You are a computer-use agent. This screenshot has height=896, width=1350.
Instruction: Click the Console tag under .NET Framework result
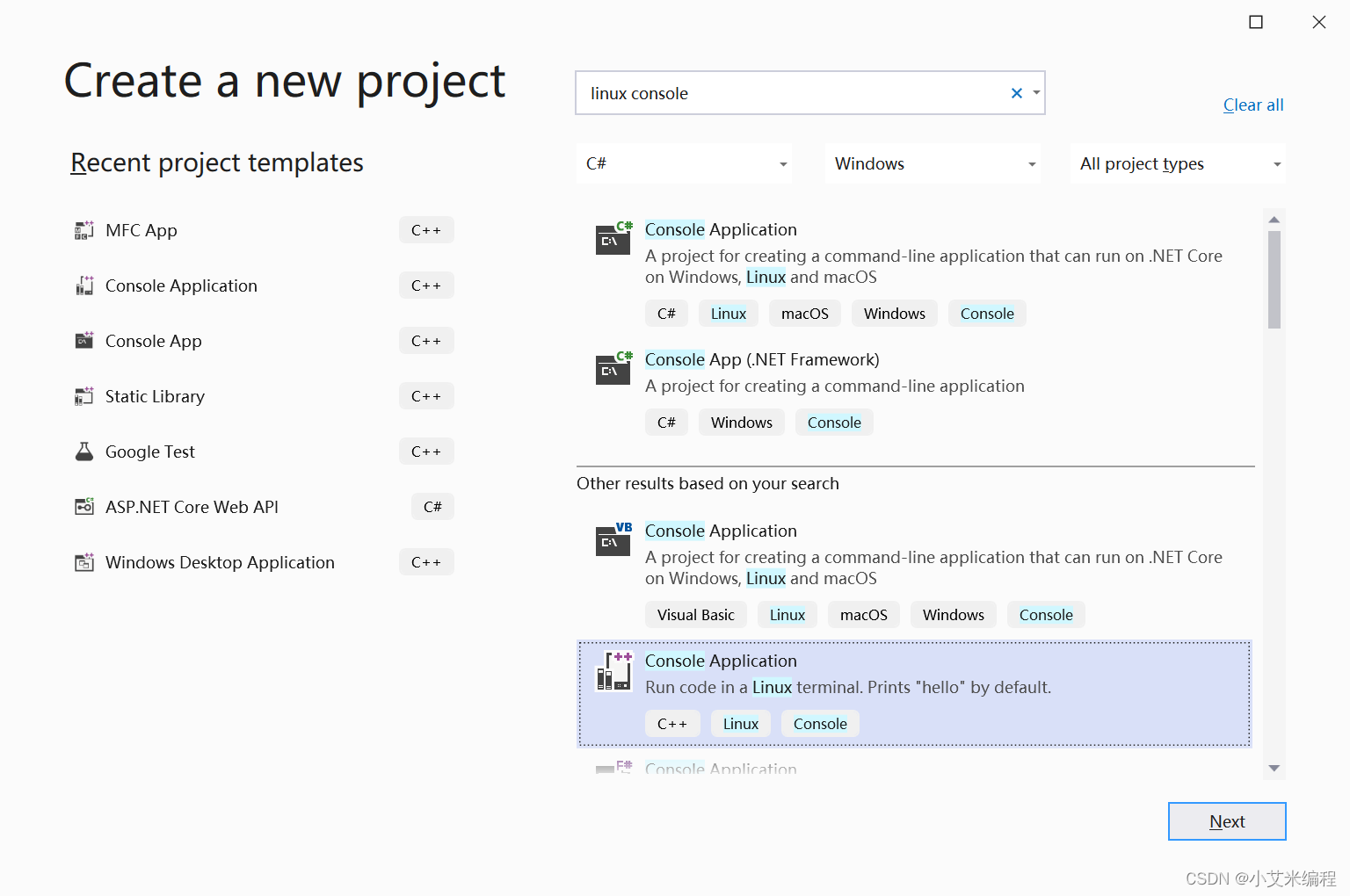click(x=834, y=423)
